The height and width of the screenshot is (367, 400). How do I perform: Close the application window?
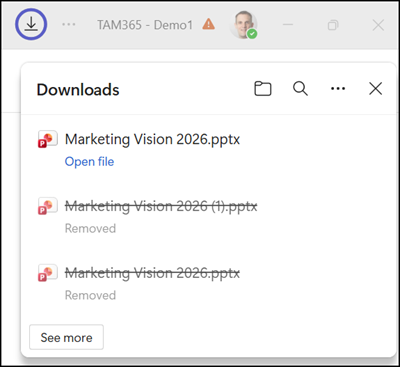(x=378, y=25)
